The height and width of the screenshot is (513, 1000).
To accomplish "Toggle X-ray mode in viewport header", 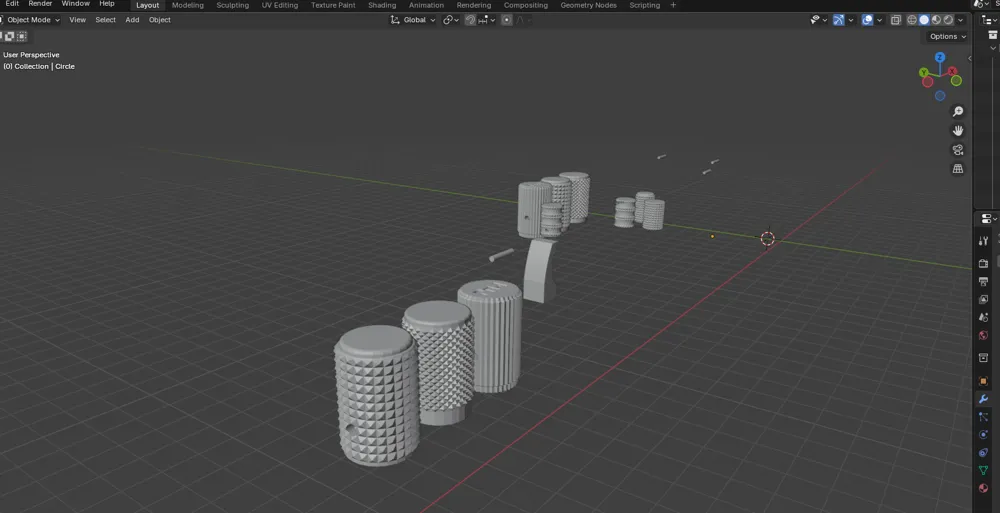I will (896, 20).
